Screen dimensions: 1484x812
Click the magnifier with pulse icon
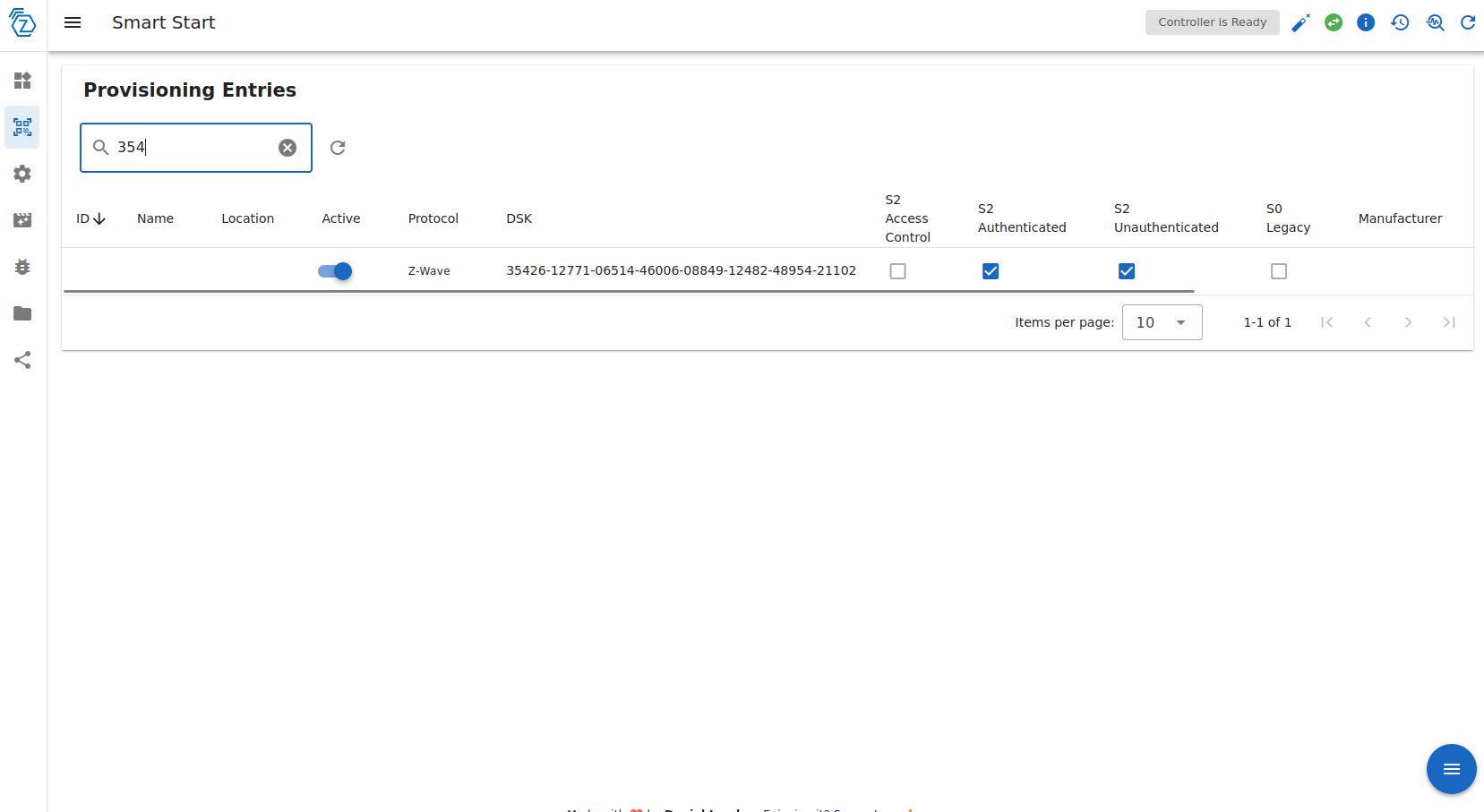click(x=1435, y=22)
